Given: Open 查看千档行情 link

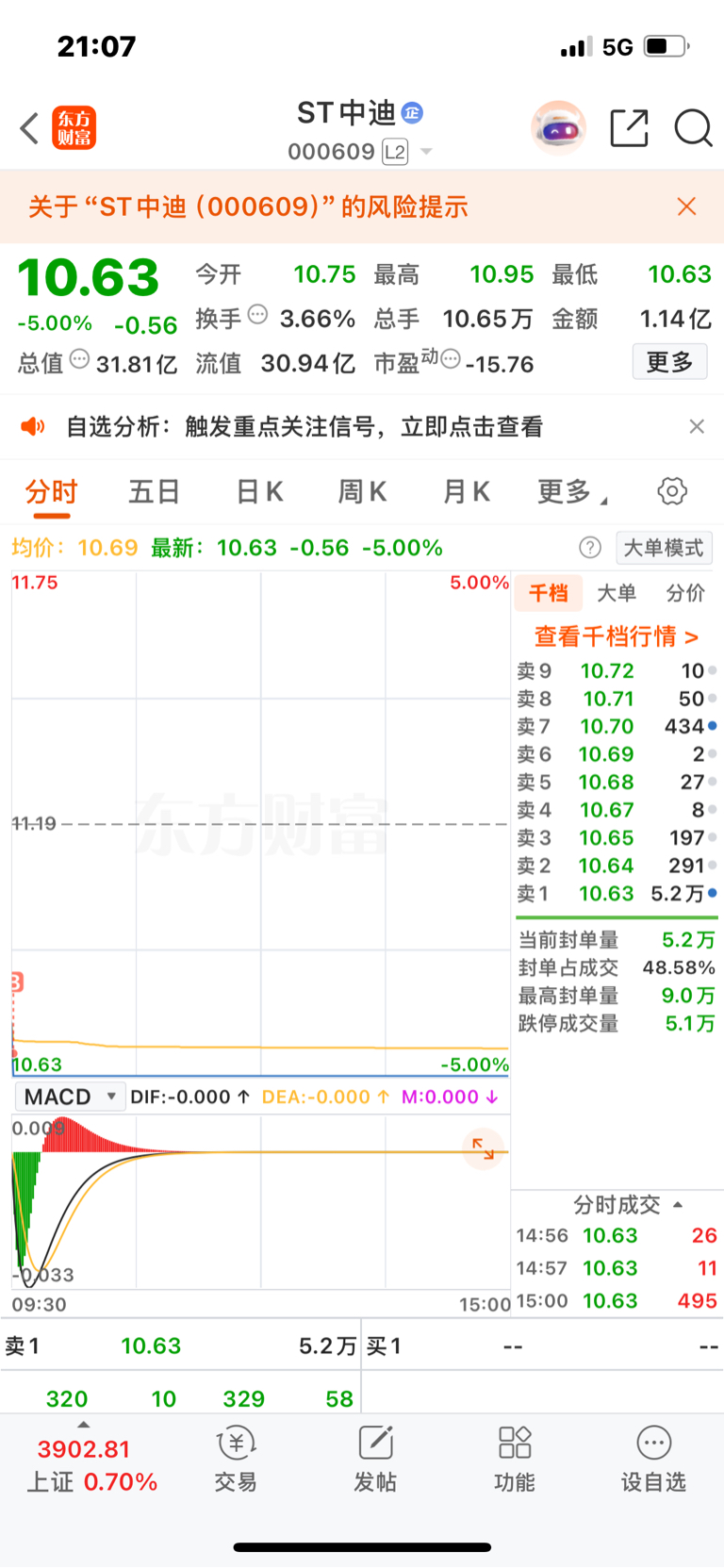Looking at the screenshot, I should pos(617,636).
